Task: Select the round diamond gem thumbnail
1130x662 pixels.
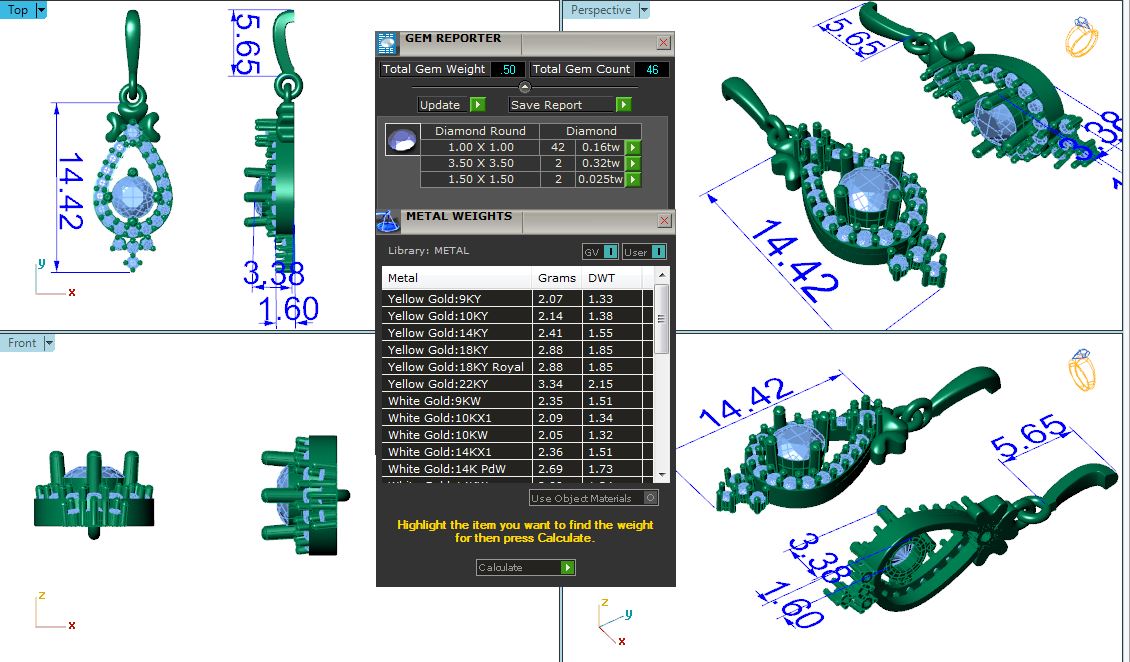Action: tap(402, 139)
